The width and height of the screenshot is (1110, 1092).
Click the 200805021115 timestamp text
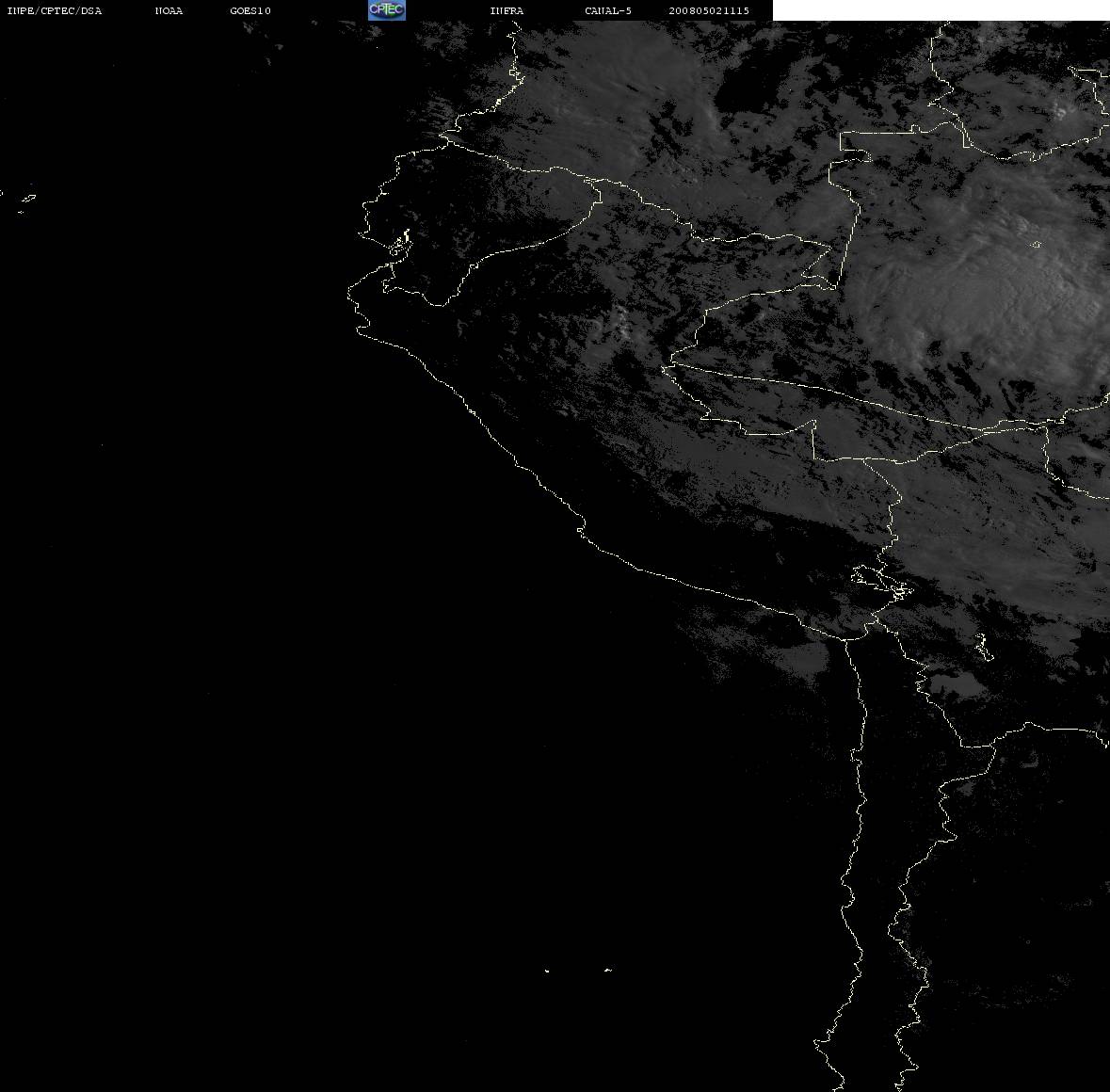pyautogui.click(x=709, y=10)
